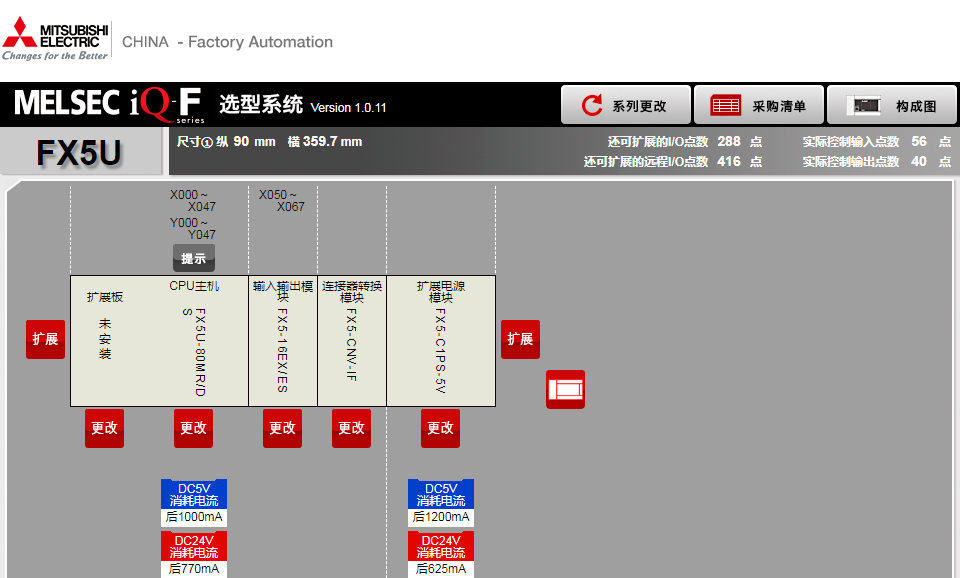This screenshot has width=965, height=578.
Task: Select the FX5U-80MR/DS CPU module slot
Action: pyautogui.click(x=193, y=341)
